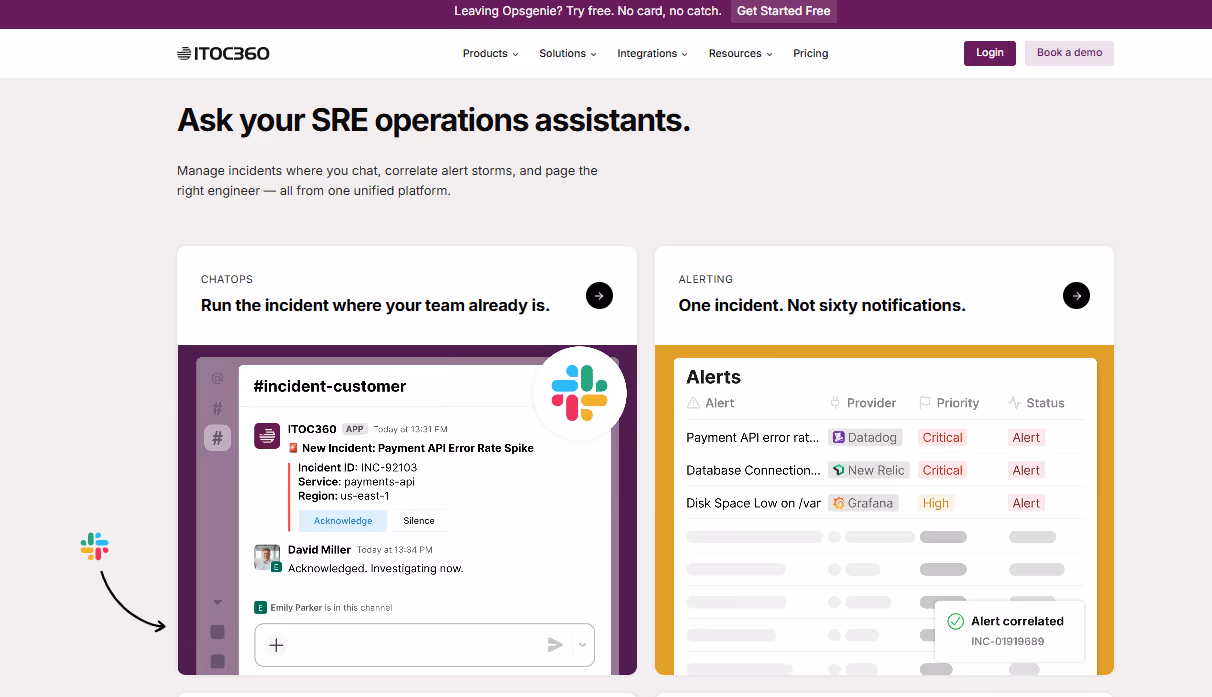Click the ChatOps card headline
This screenshot has width=1212, height=697.
(x=375, y=305)
